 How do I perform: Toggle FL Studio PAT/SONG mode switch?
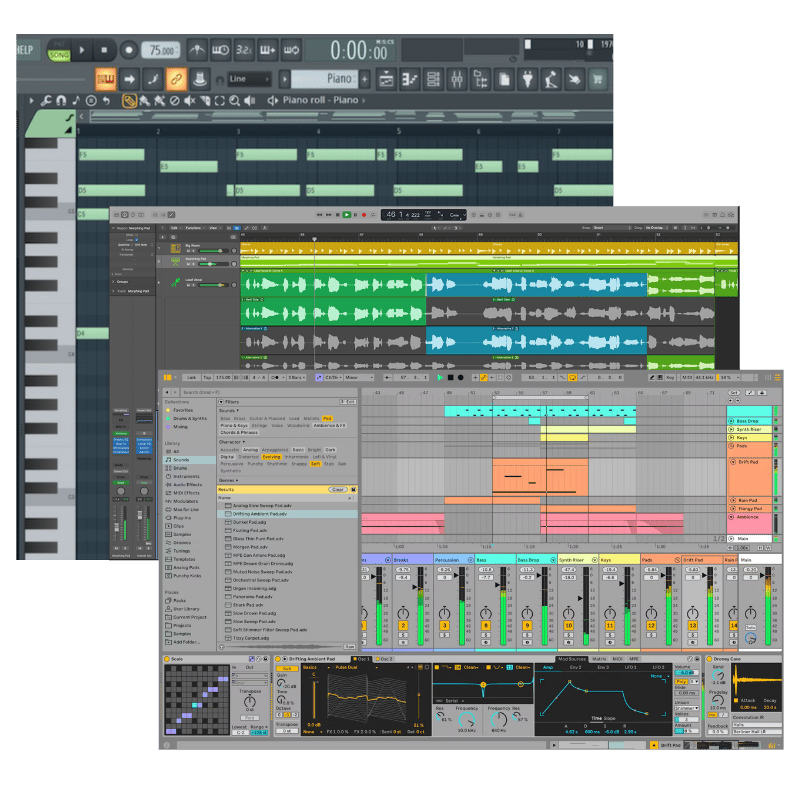point(59,51)
